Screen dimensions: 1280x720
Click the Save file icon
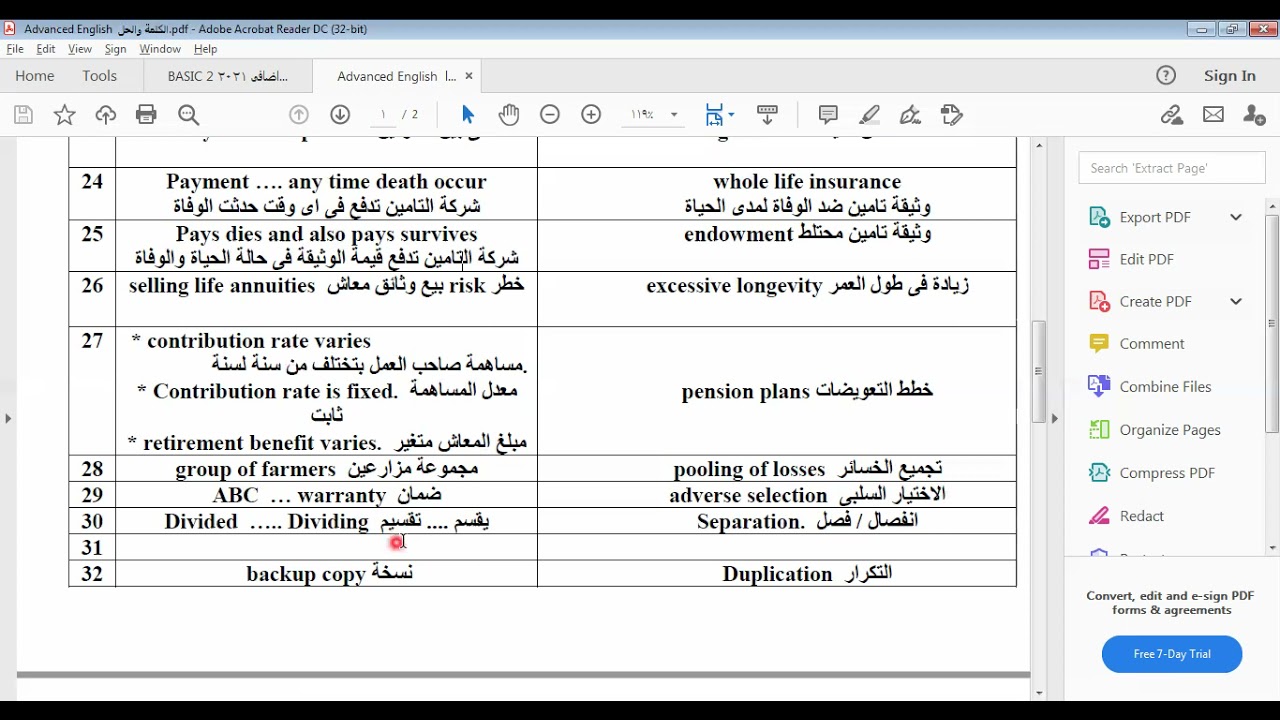(x=23, y=115)
